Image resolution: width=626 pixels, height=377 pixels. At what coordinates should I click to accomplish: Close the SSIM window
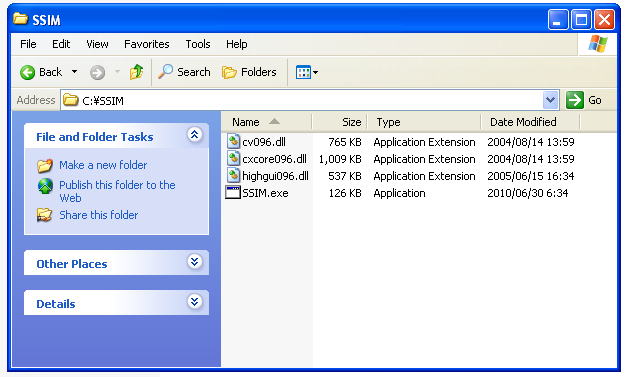click(x=604, y=20)
